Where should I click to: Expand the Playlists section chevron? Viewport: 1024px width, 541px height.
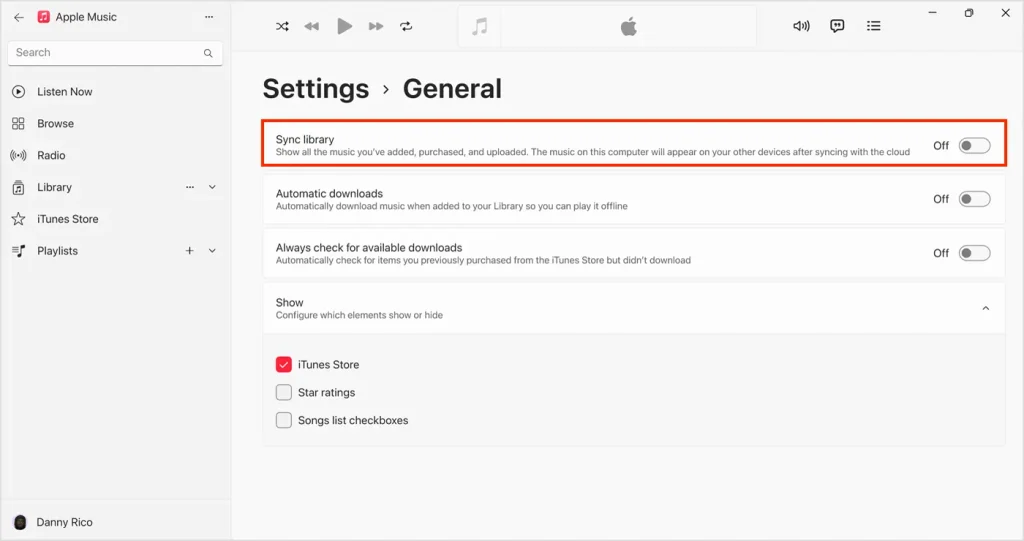click(x=212, y=250)
